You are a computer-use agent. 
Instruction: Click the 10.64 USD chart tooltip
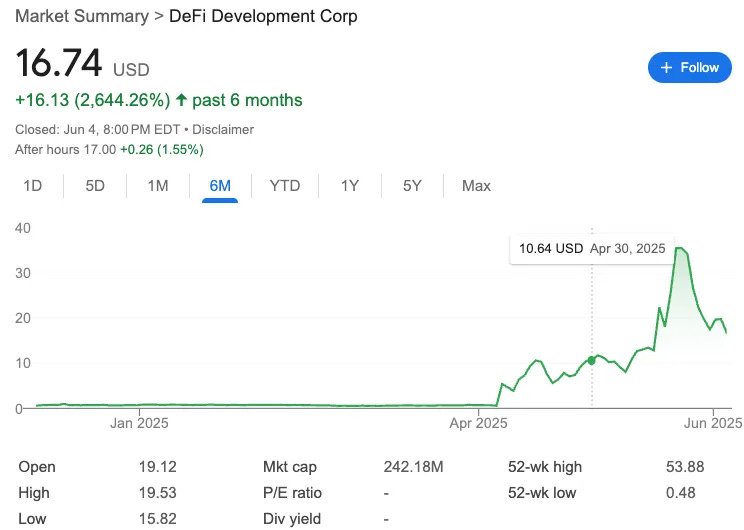tap(592, 249)
